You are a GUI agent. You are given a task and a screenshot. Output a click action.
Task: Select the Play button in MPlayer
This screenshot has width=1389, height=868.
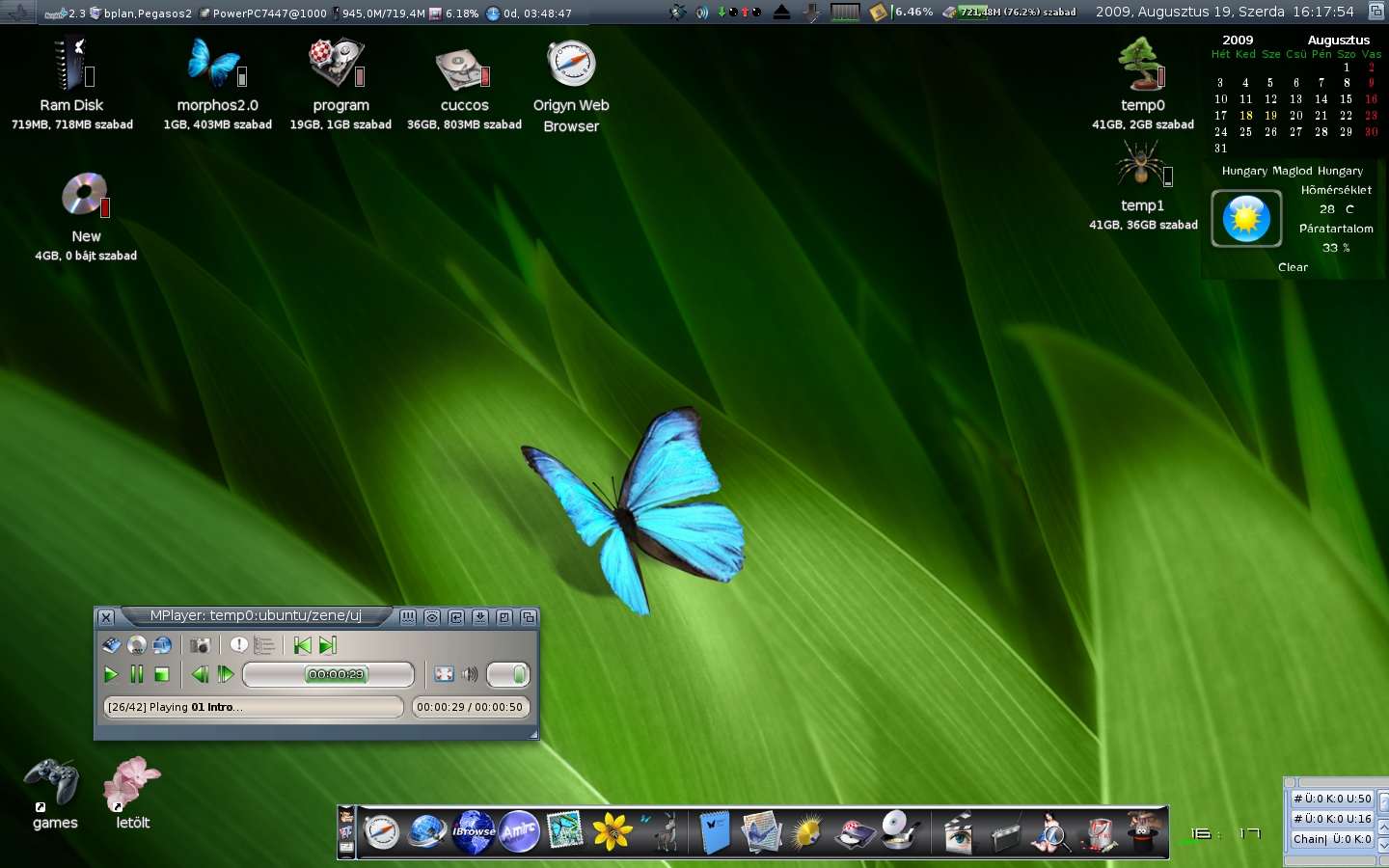(111, 674)
